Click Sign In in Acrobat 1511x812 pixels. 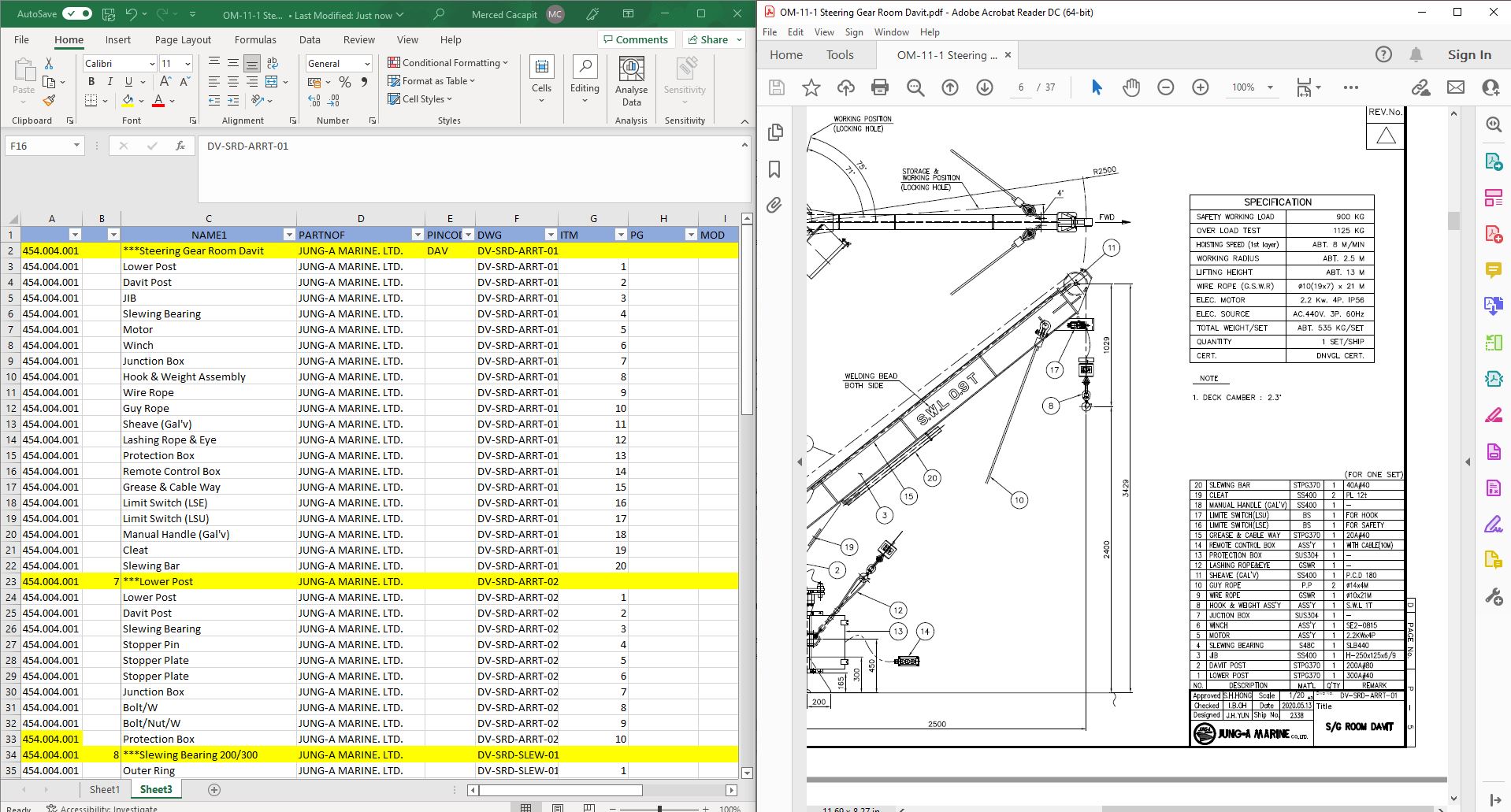1468,54
